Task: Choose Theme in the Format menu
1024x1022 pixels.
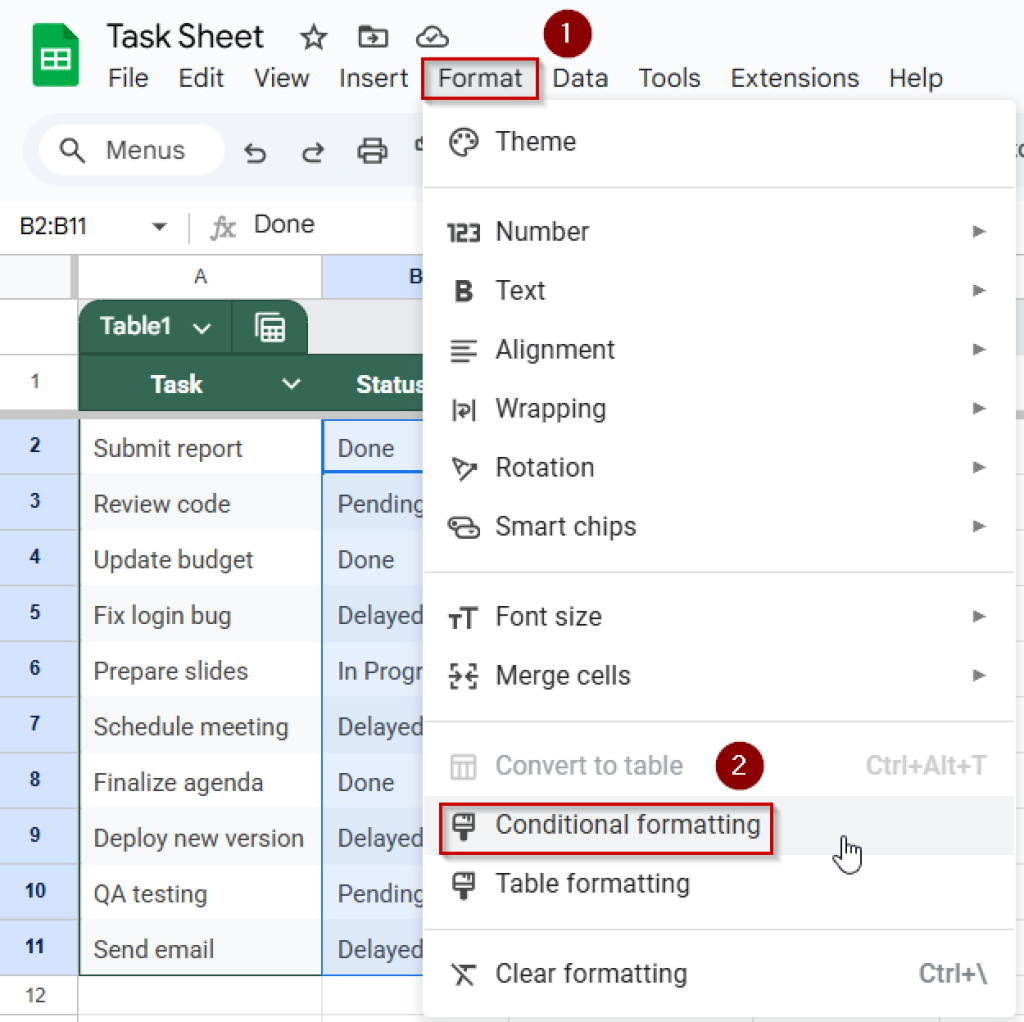Action: pos(535,142)
